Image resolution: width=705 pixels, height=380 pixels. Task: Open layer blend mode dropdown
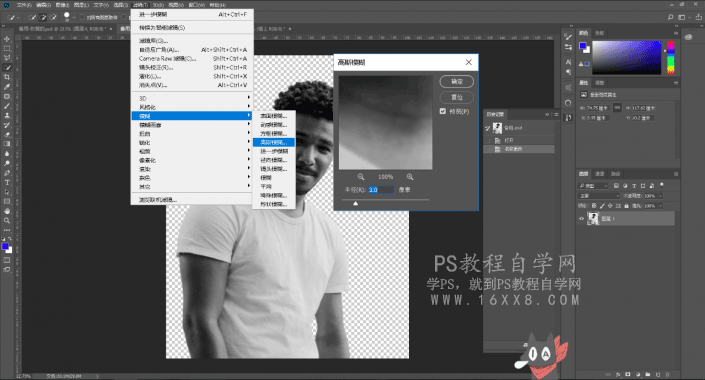click(x=600, y=196)
